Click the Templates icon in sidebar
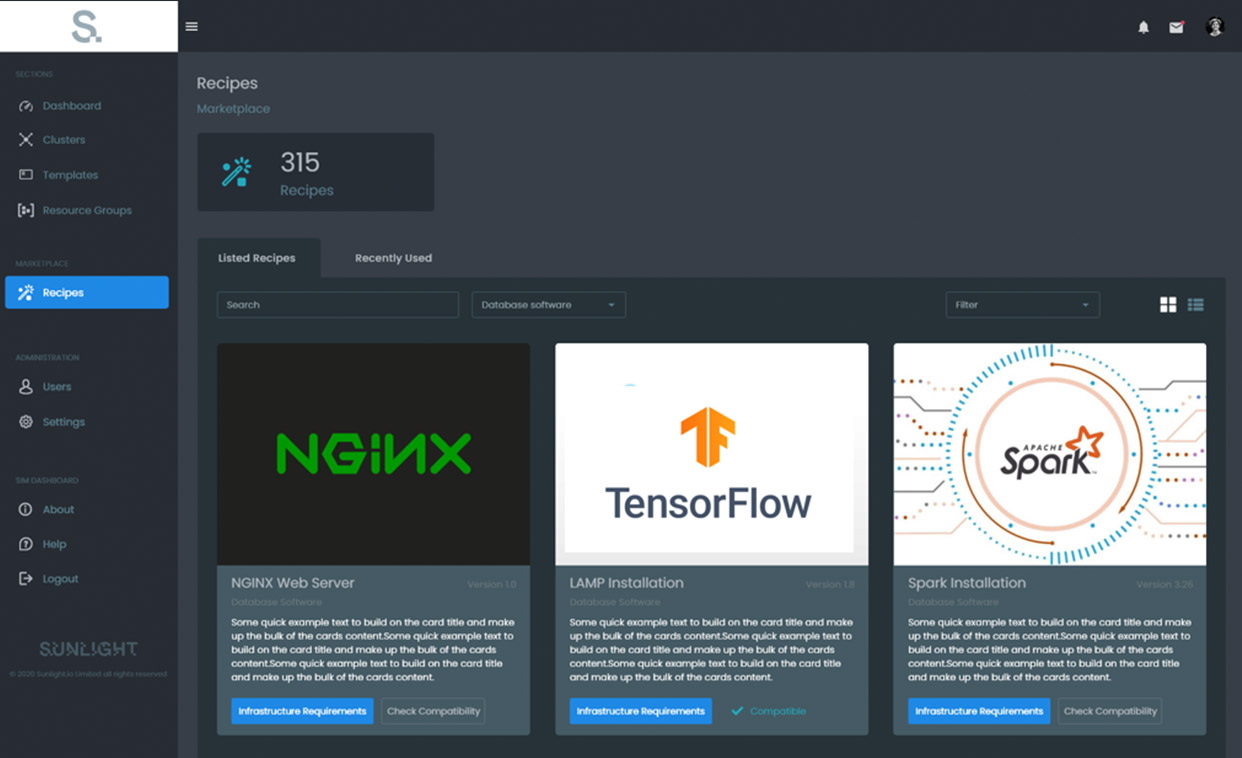 pos(26,175)
